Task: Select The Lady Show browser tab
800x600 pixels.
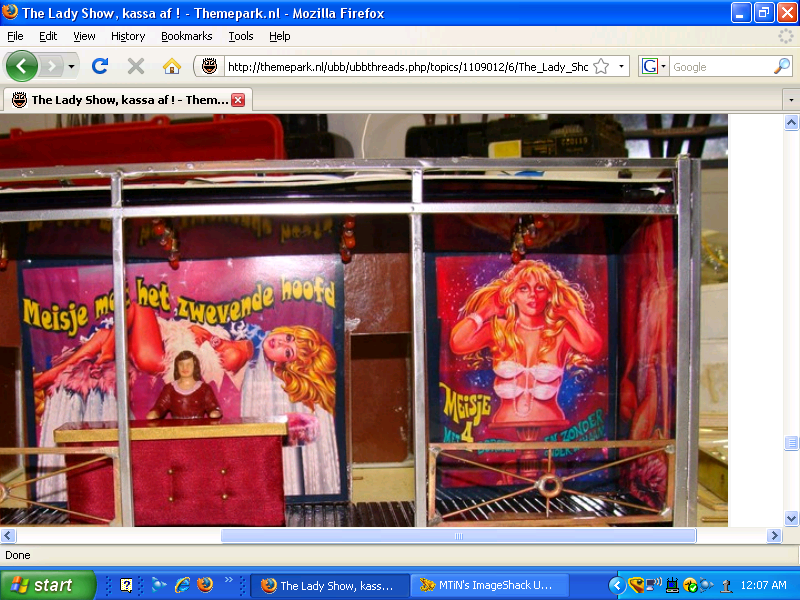Action: [127, 99]
